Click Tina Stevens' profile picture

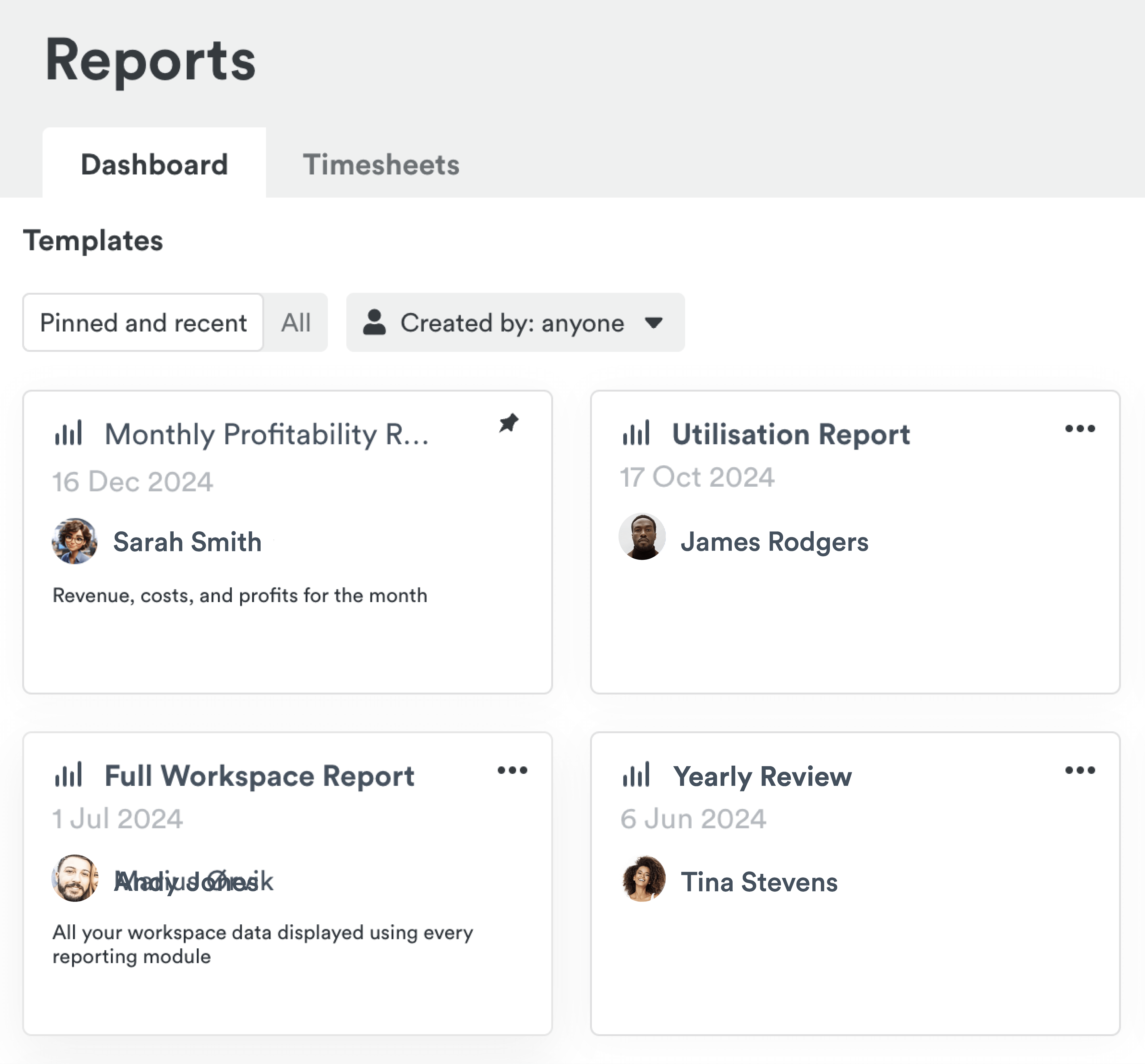[643, 879]
